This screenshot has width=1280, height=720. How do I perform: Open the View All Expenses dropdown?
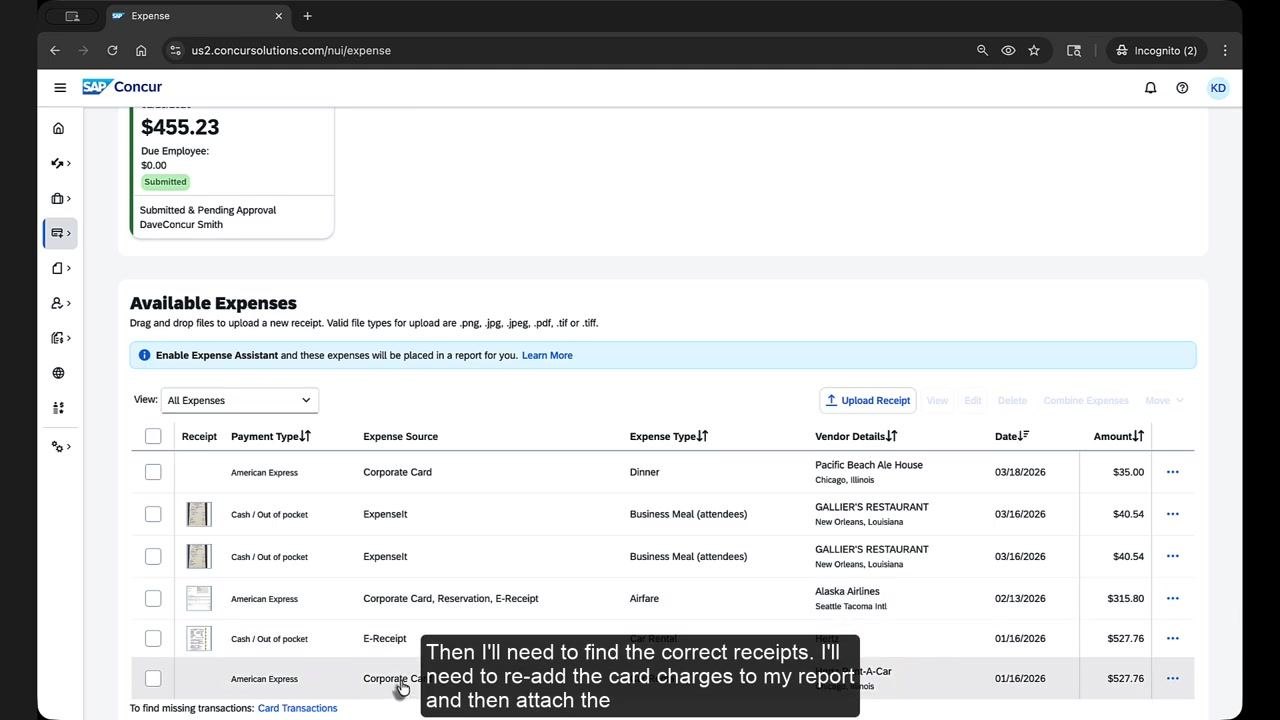coord(240,400)
